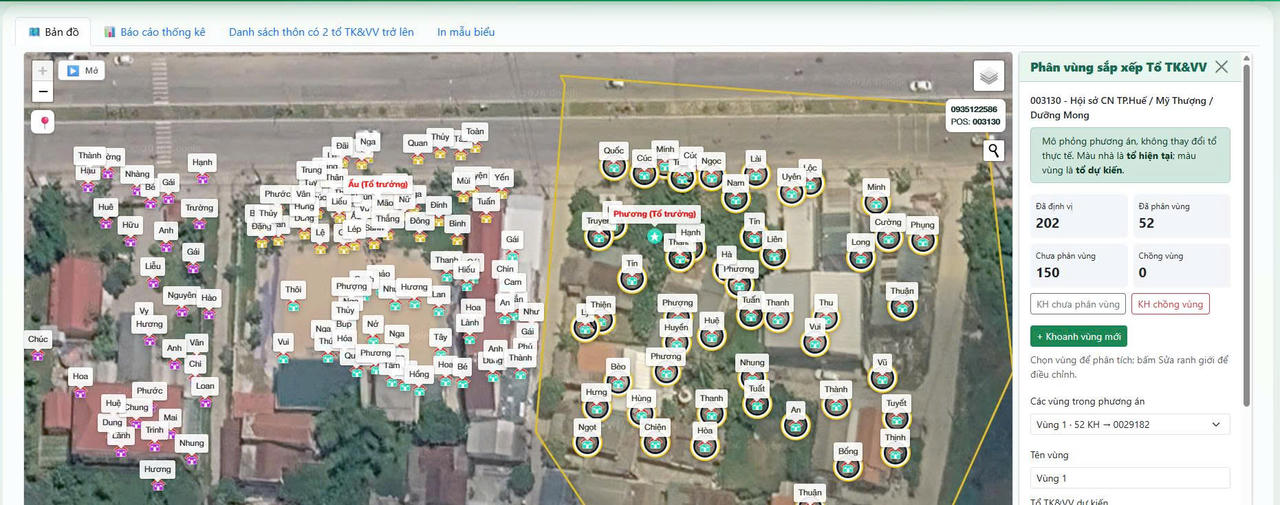Open Danh sách thôn có 2 tổ tab

tap(321, 32)
